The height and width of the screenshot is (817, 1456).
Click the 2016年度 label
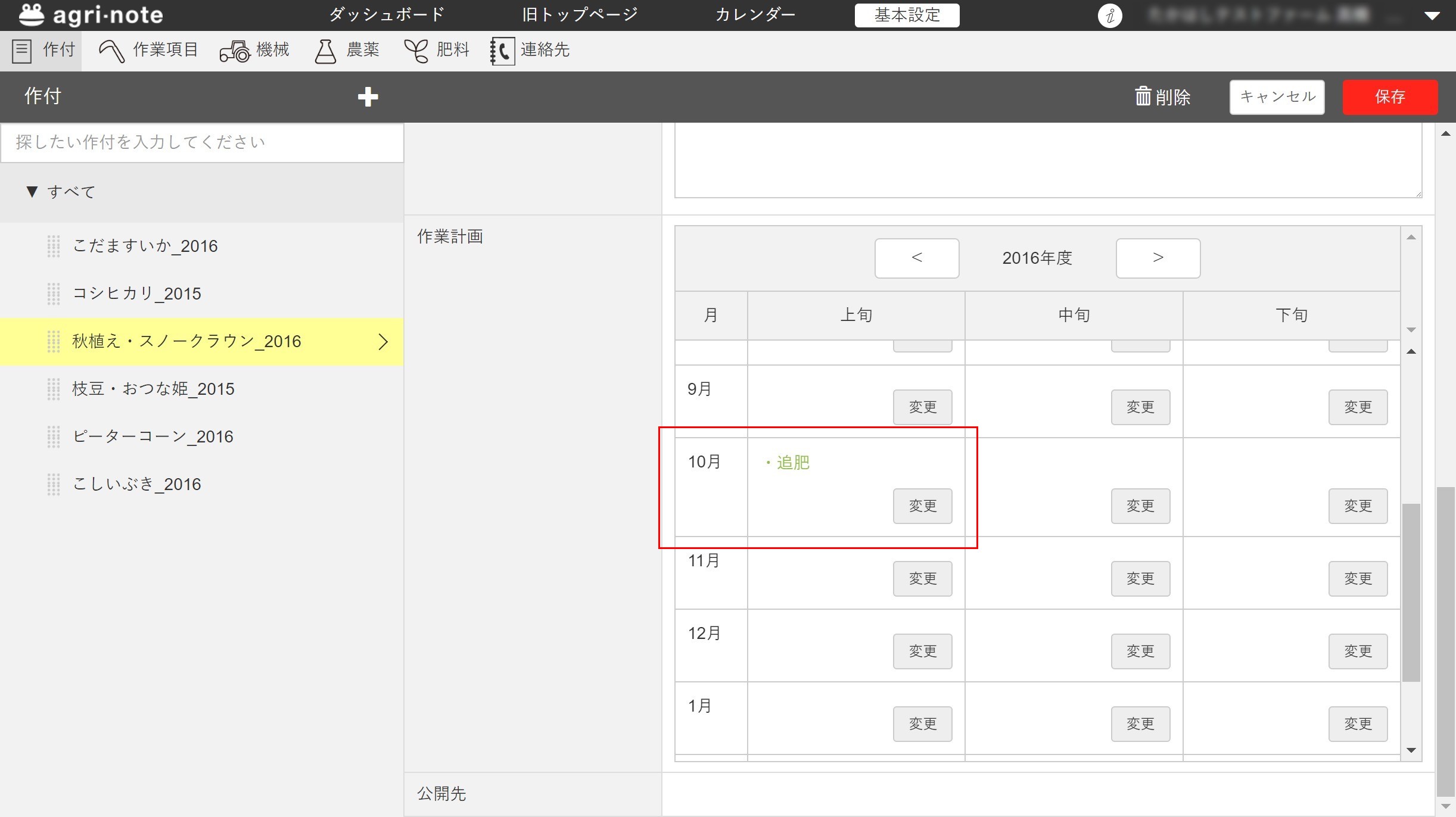coord(1037,258)
